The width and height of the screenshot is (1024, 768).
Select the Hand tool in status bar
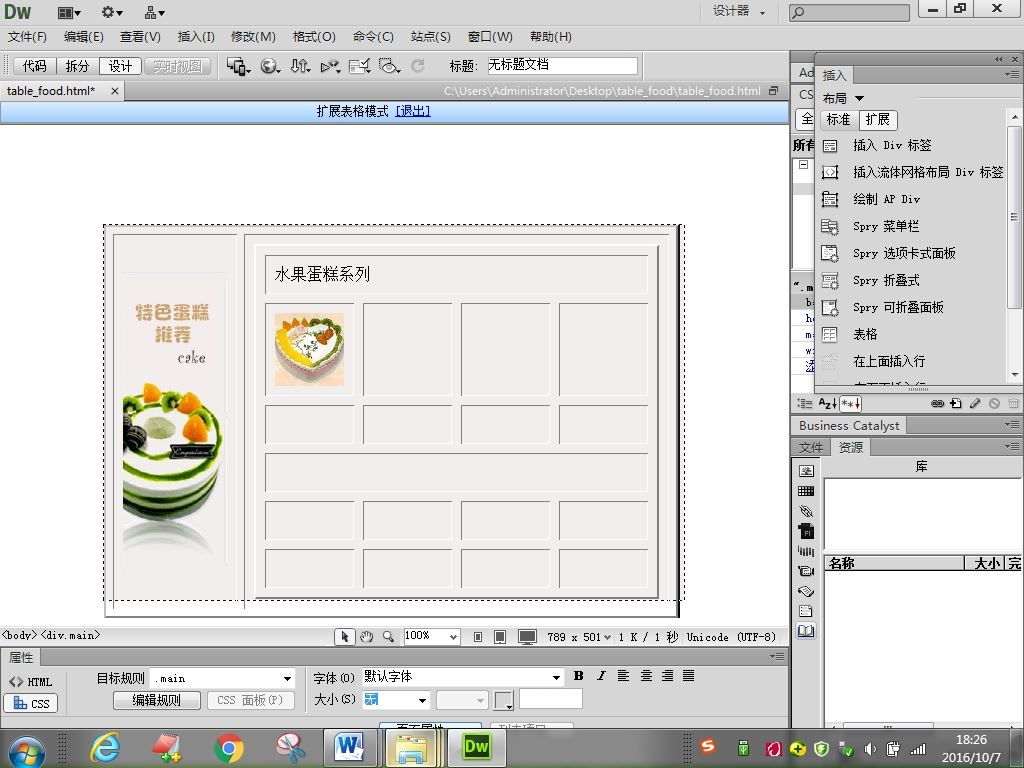point(366,637)
